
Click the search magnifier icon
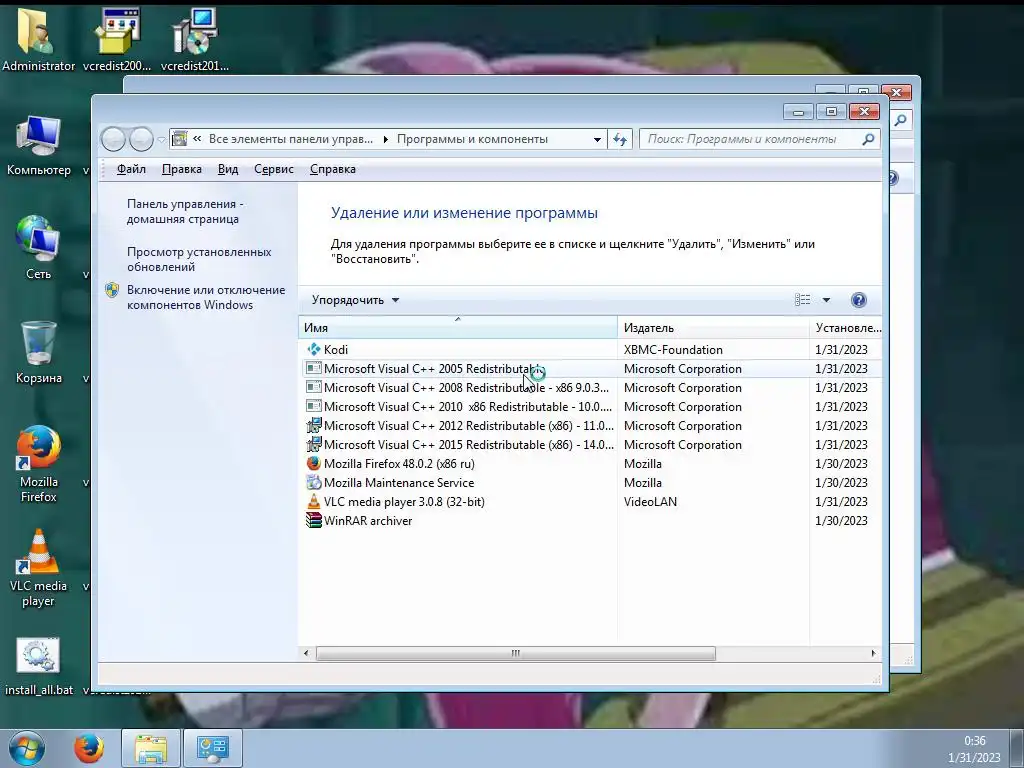[x=868, y=139]
